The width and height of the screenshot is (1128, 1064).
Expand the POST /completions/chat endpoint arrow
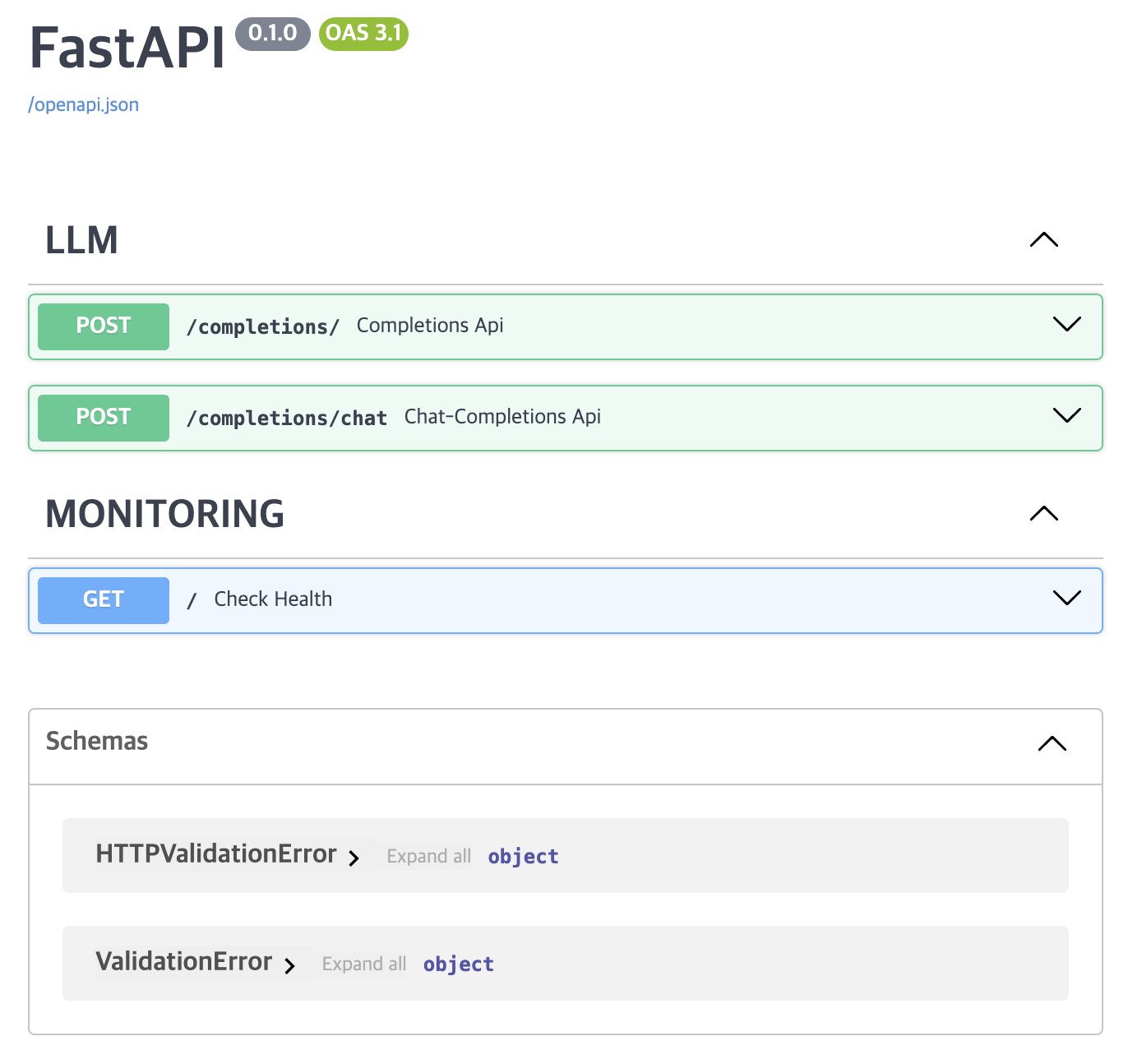[1067, 415]
